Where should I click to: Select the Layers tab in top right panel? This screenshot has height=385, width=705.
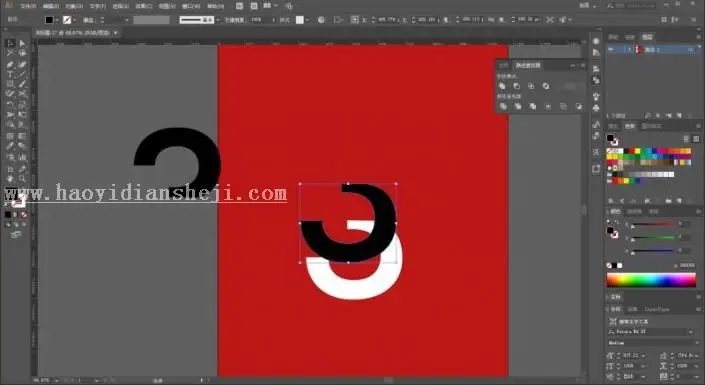coord(647,37)
